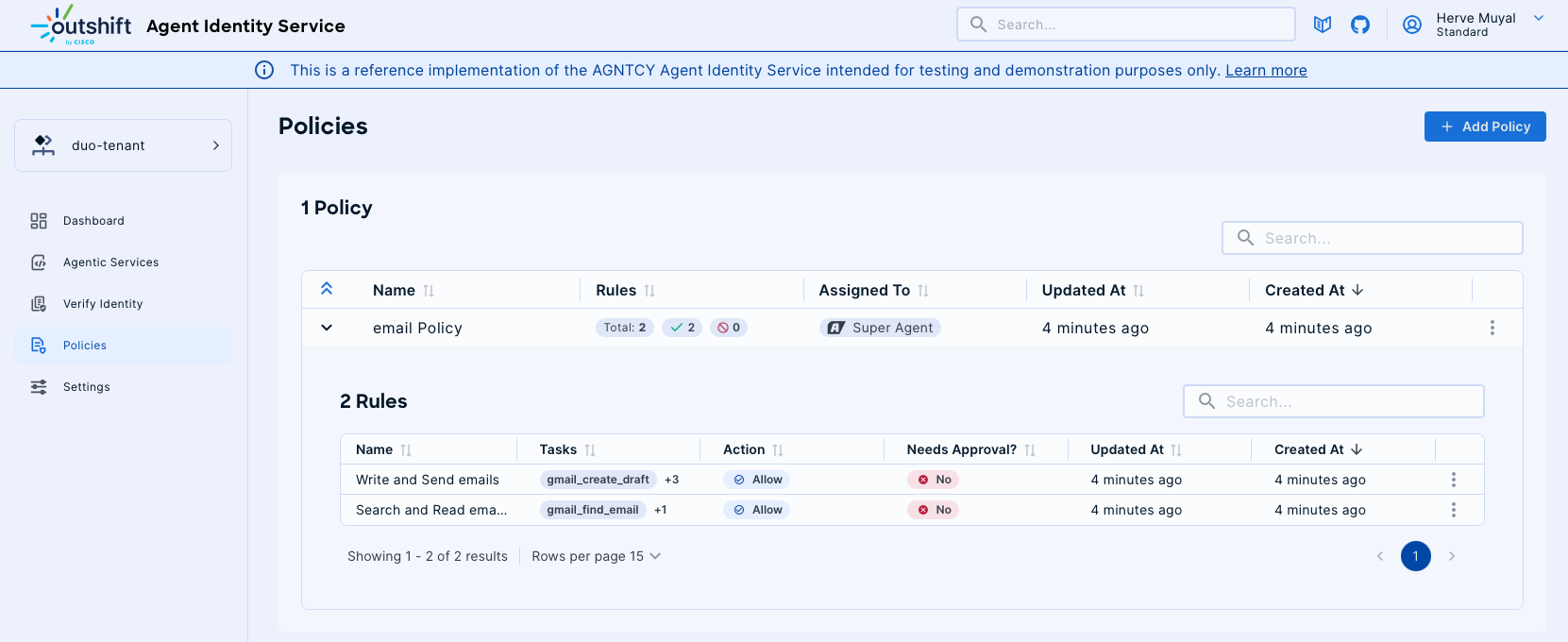Screen dimensions: 1568x642
Task: Click the Settings sliders icon
Action: click(39, 387)
